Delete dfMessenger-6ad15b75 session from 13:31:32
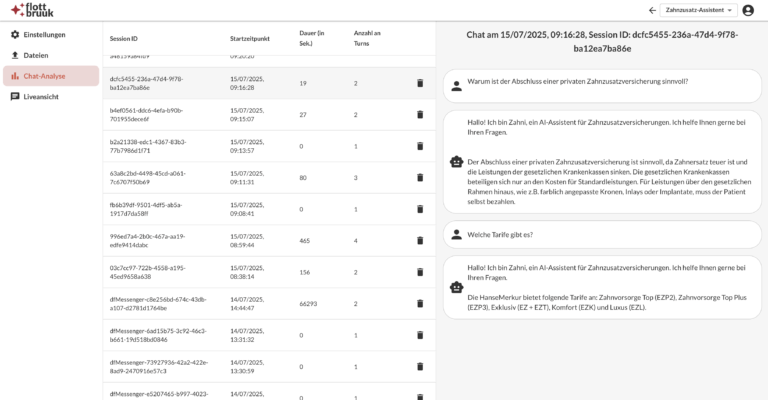The image size is (768, 400). [x=420, y=335]
